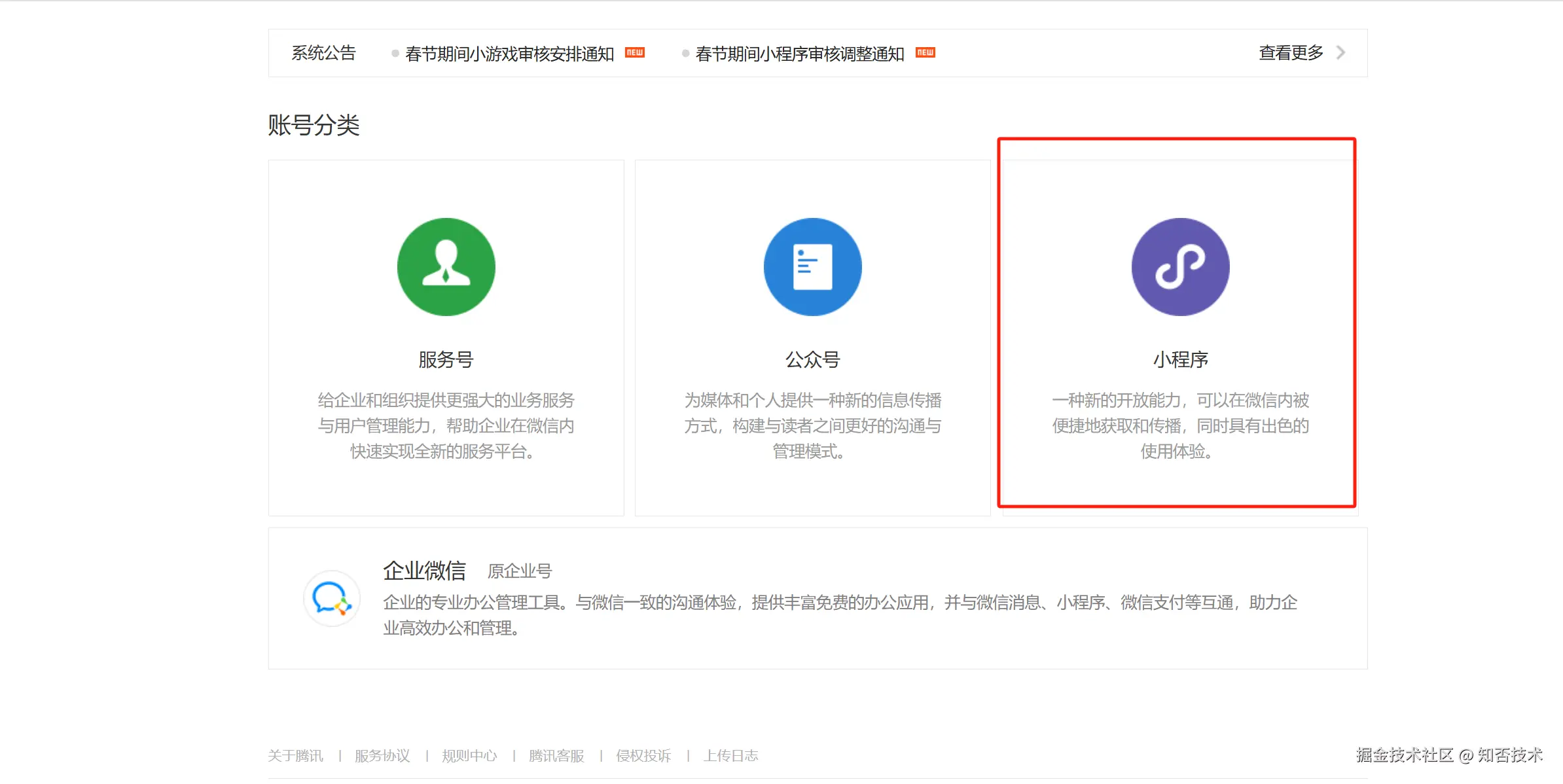
Task: Open 春节期间小游戏审核安排通知 announcement
Action: click(x=509, y=54)
